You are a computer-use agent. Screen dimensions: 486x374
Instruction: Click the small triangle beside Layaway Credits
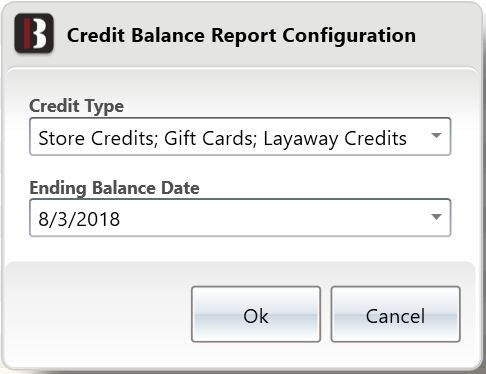(x=436, y=135)
